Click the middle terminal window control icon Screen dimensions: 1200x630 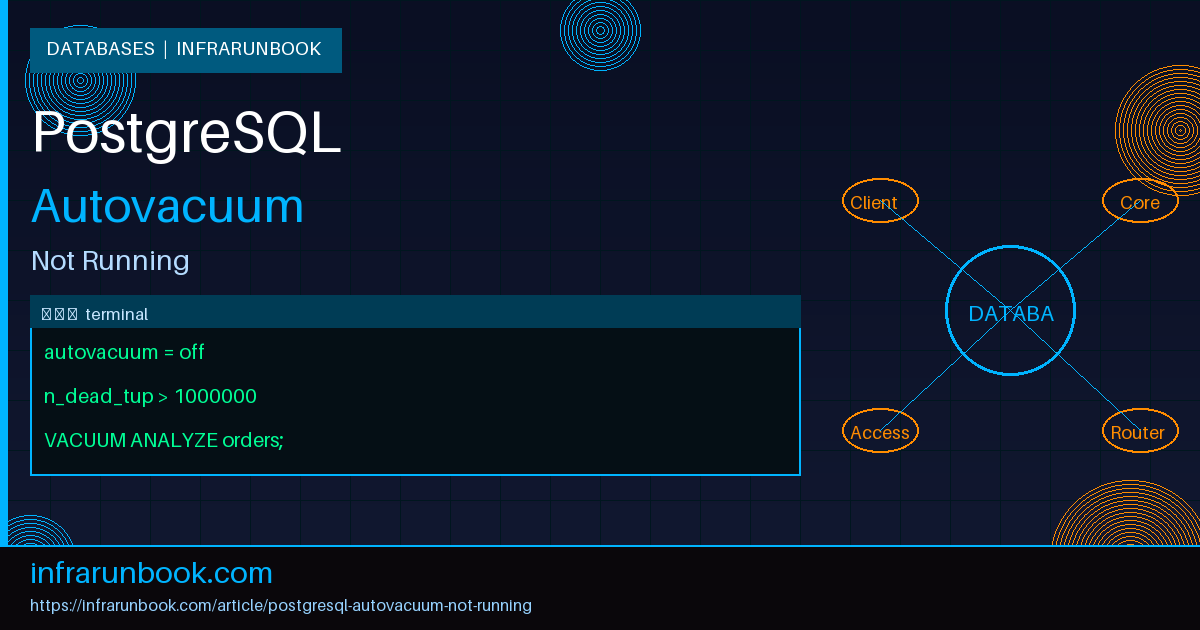60,313
